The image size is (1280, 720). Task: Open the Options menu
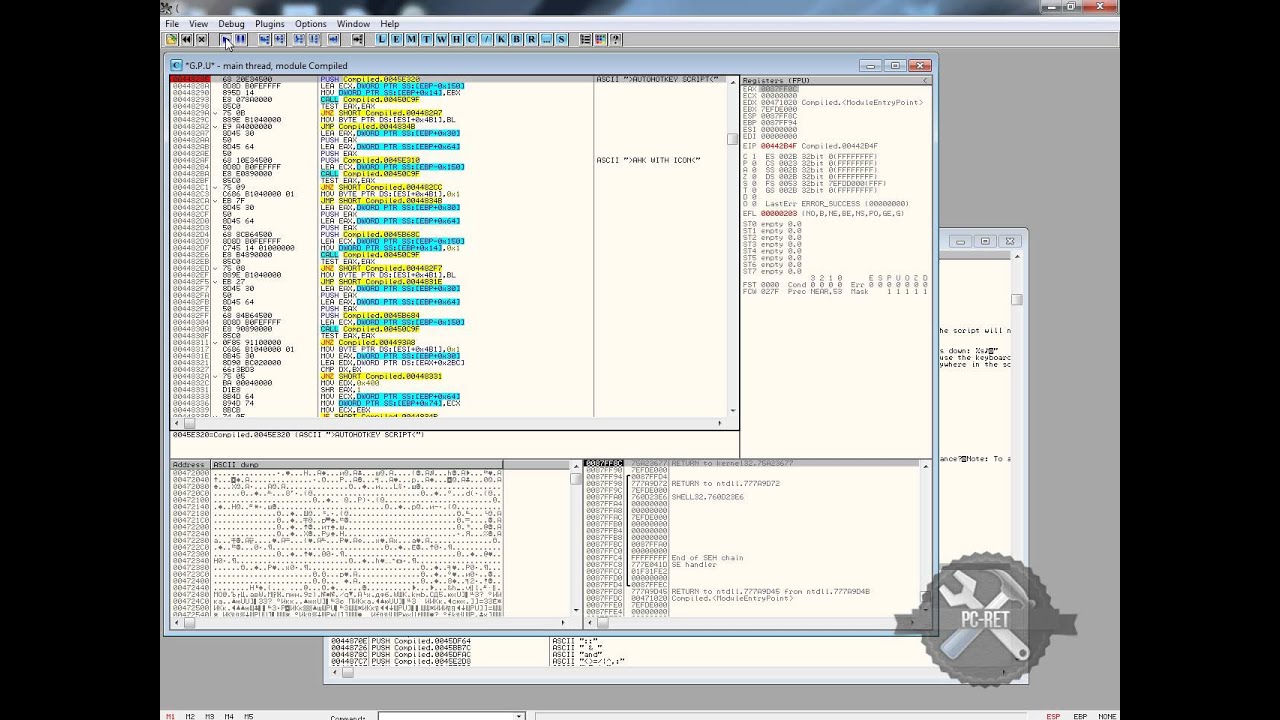tap(310, 23)
